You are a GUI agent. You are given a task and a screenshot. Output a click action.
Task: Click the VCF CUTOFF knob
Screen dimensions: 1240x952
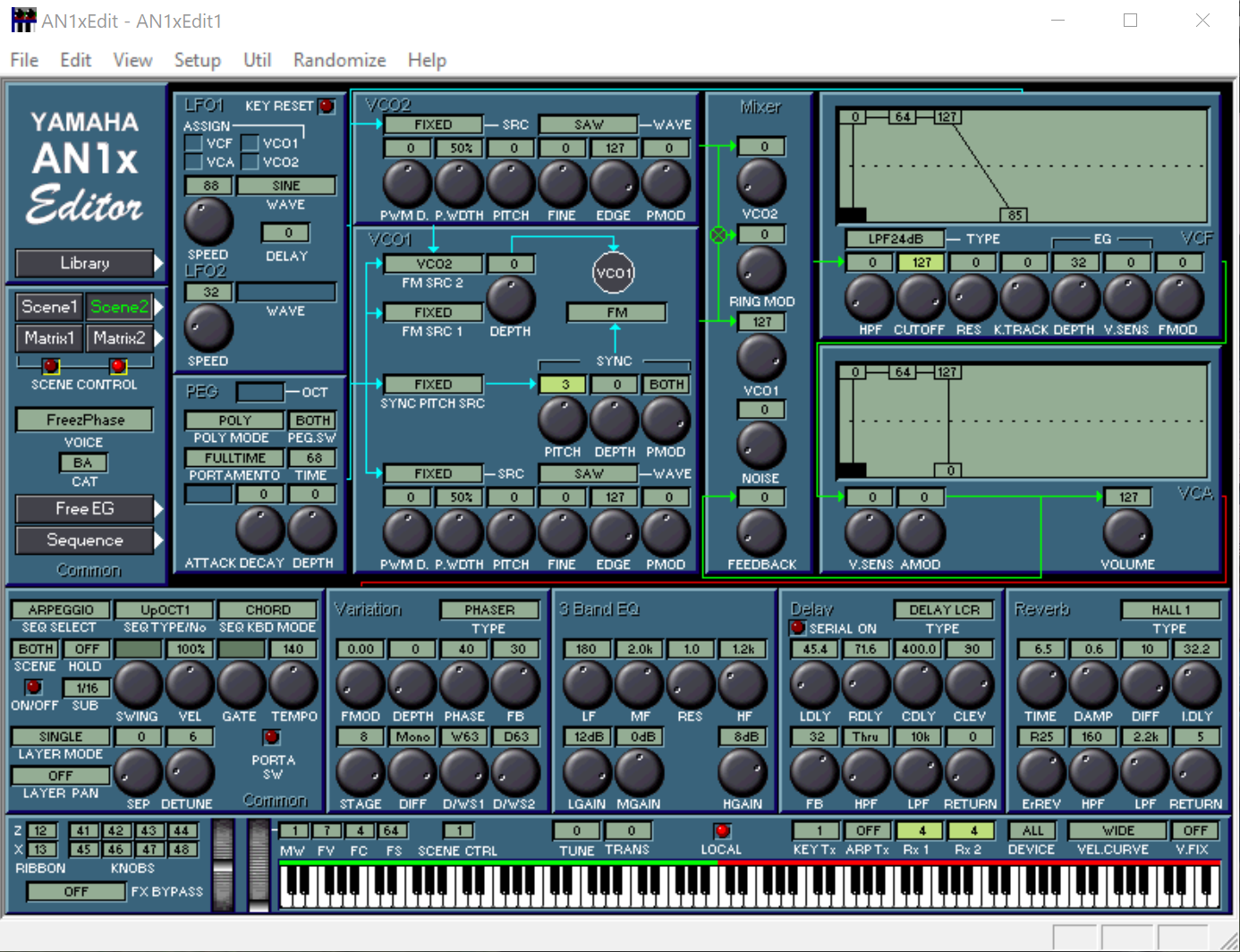(x=921, y=298)
